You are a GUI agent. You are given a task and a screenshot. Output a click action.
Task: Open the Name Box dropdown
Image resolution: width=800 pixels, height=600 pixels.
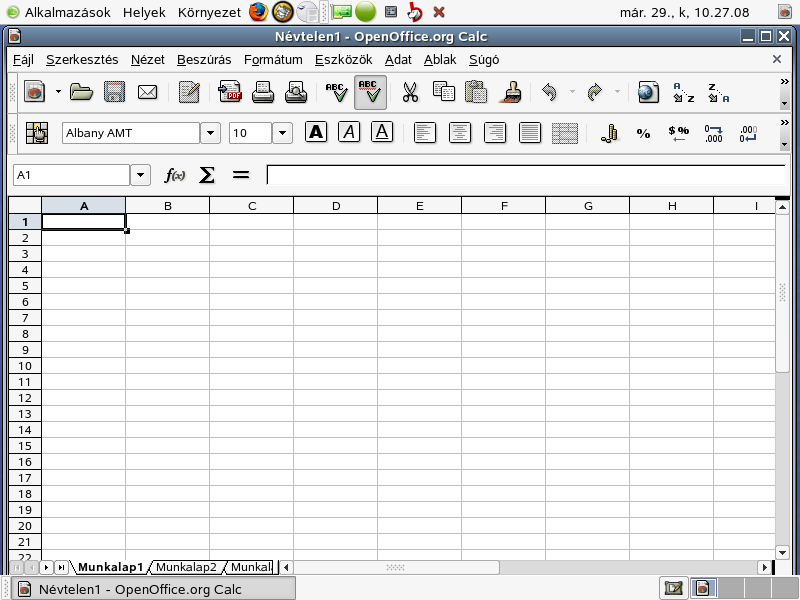click(x=140, y=175)
